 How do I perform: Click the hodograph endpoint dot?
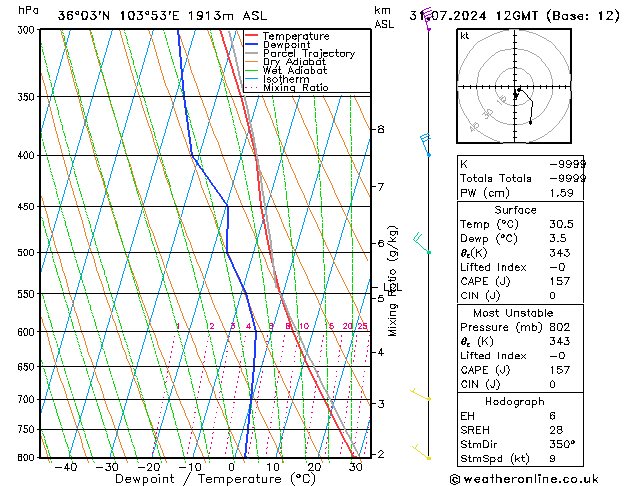530,123
